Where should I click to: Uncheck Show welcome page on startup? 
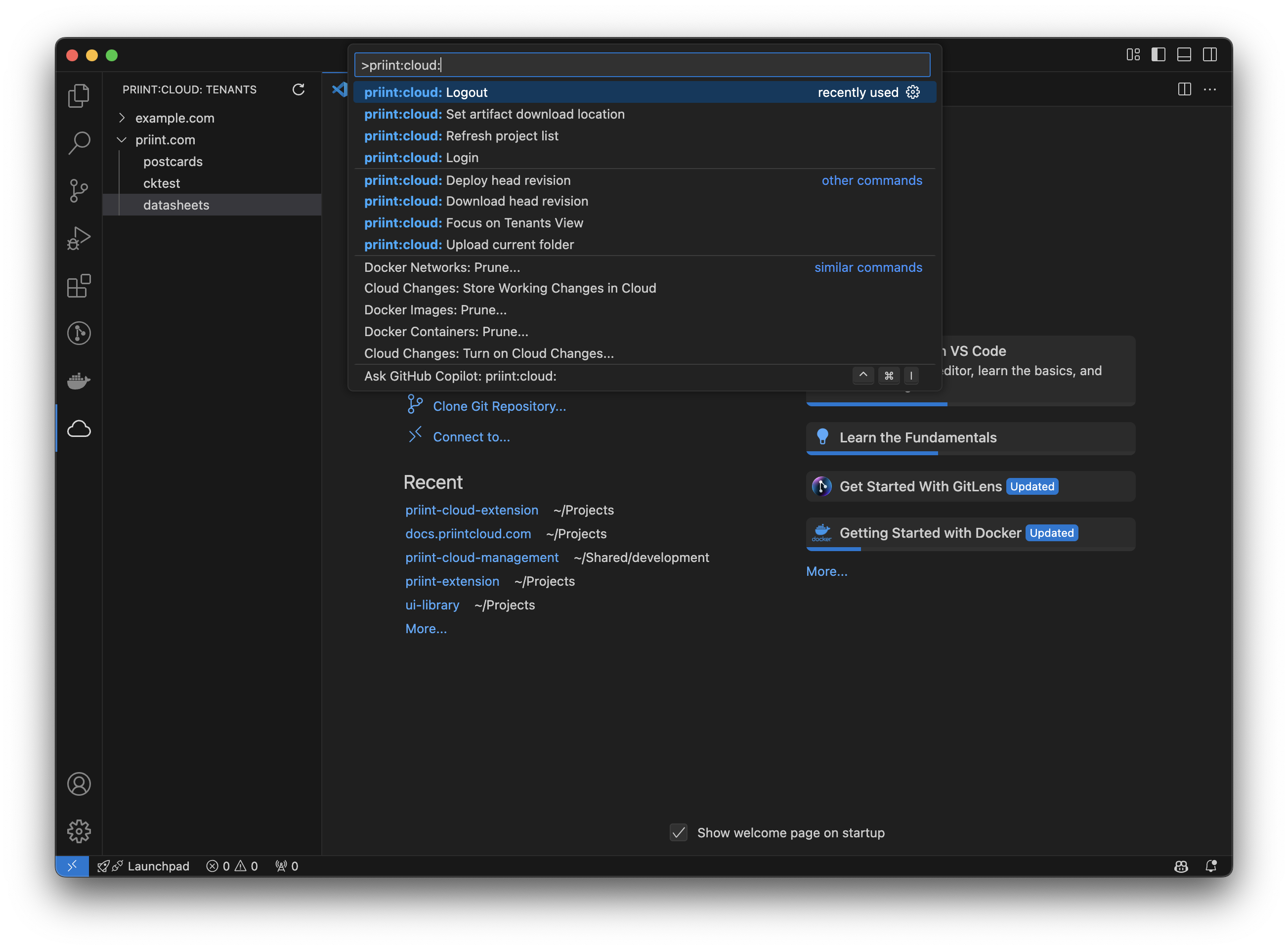click(x=679, y=833)
